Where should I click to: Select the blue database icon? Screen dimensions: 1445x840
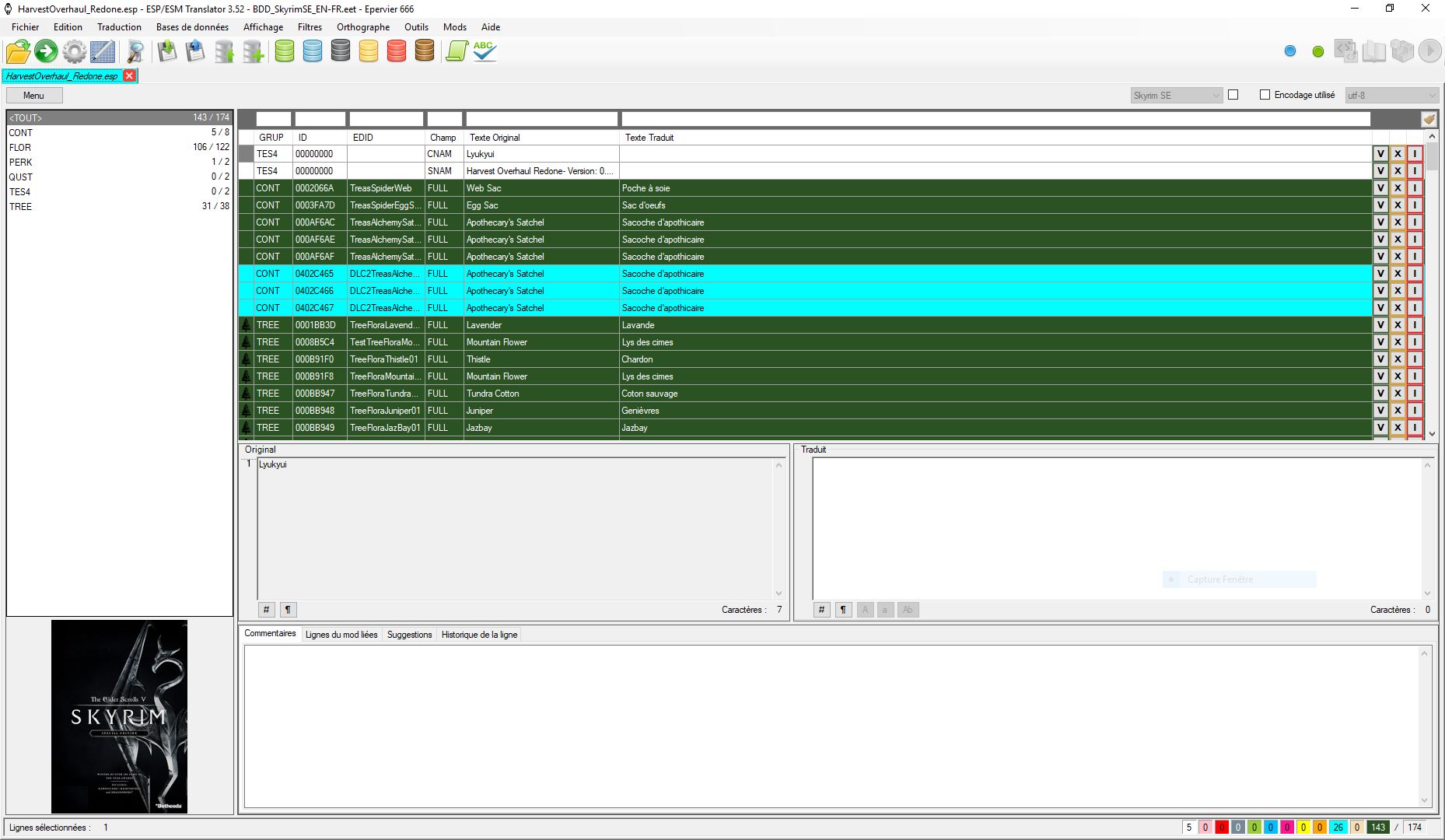313,52
